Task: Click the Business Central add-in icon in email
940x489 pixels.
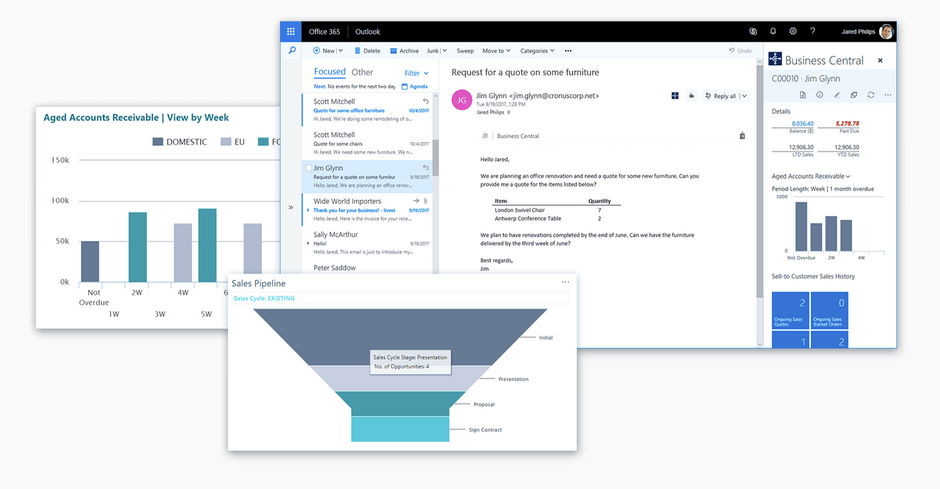Action: point(676,96)
